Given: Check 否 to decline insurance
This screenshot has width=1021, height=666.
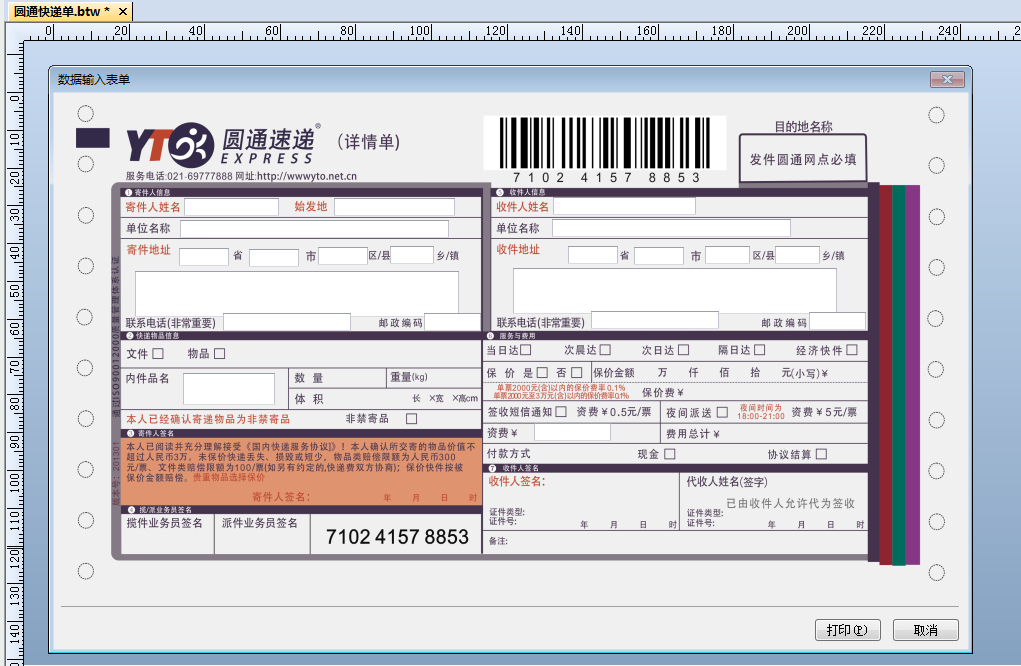Looking at the screenshot, I should point(577,372).
